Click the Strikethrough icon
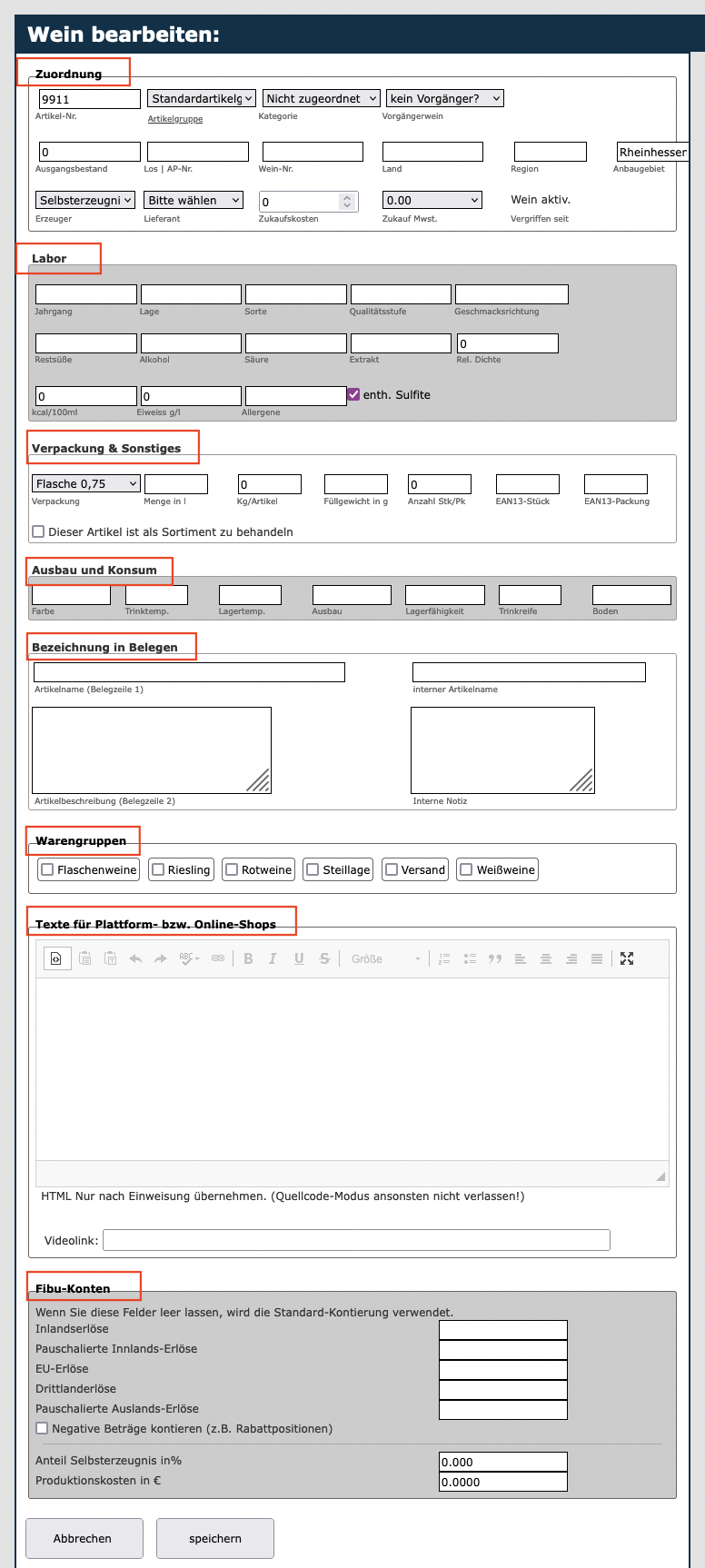Viewport: 705px width, 1568px height. point(324,958)
